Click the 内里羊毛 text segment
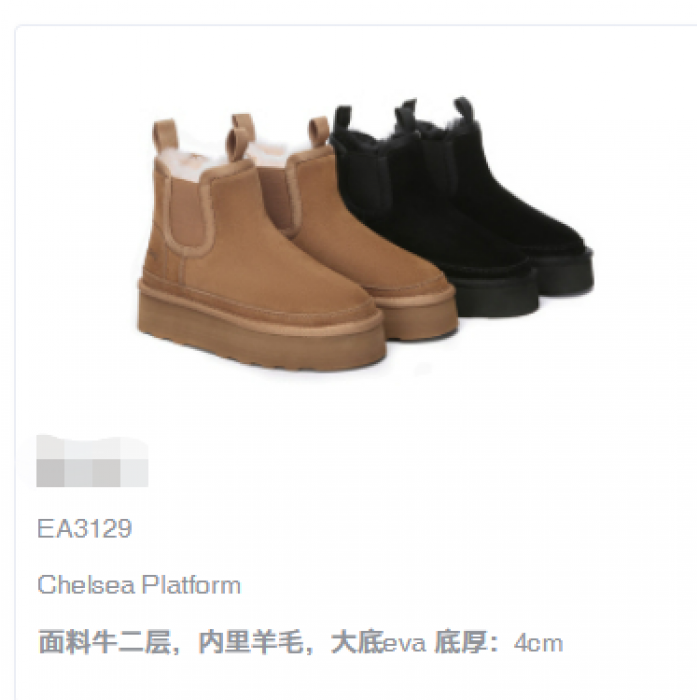This screenshot has height=700, width=700. click(250, 643)
